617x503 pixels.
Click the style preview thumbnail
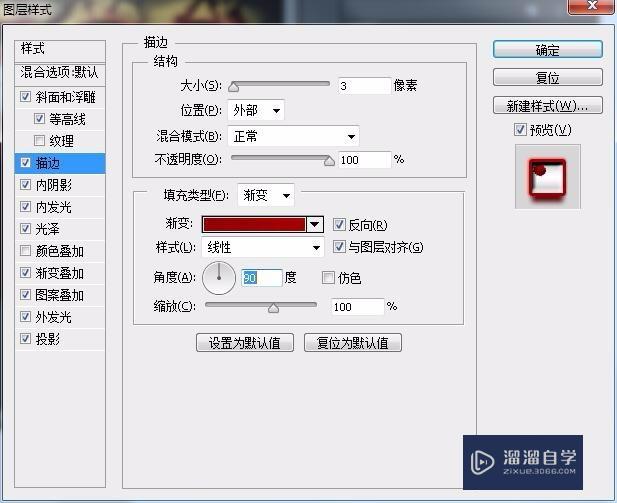547,177
